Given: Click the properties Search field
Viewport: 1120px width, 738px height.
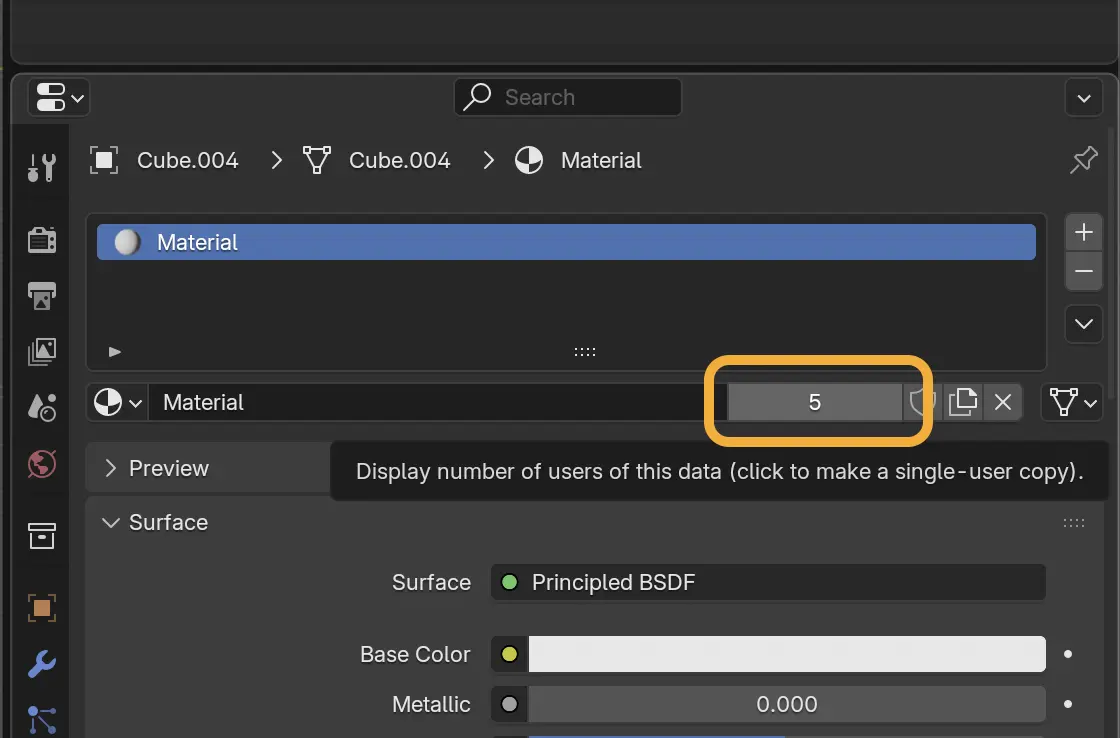Looking at the screenshot, I should [568, 97].
